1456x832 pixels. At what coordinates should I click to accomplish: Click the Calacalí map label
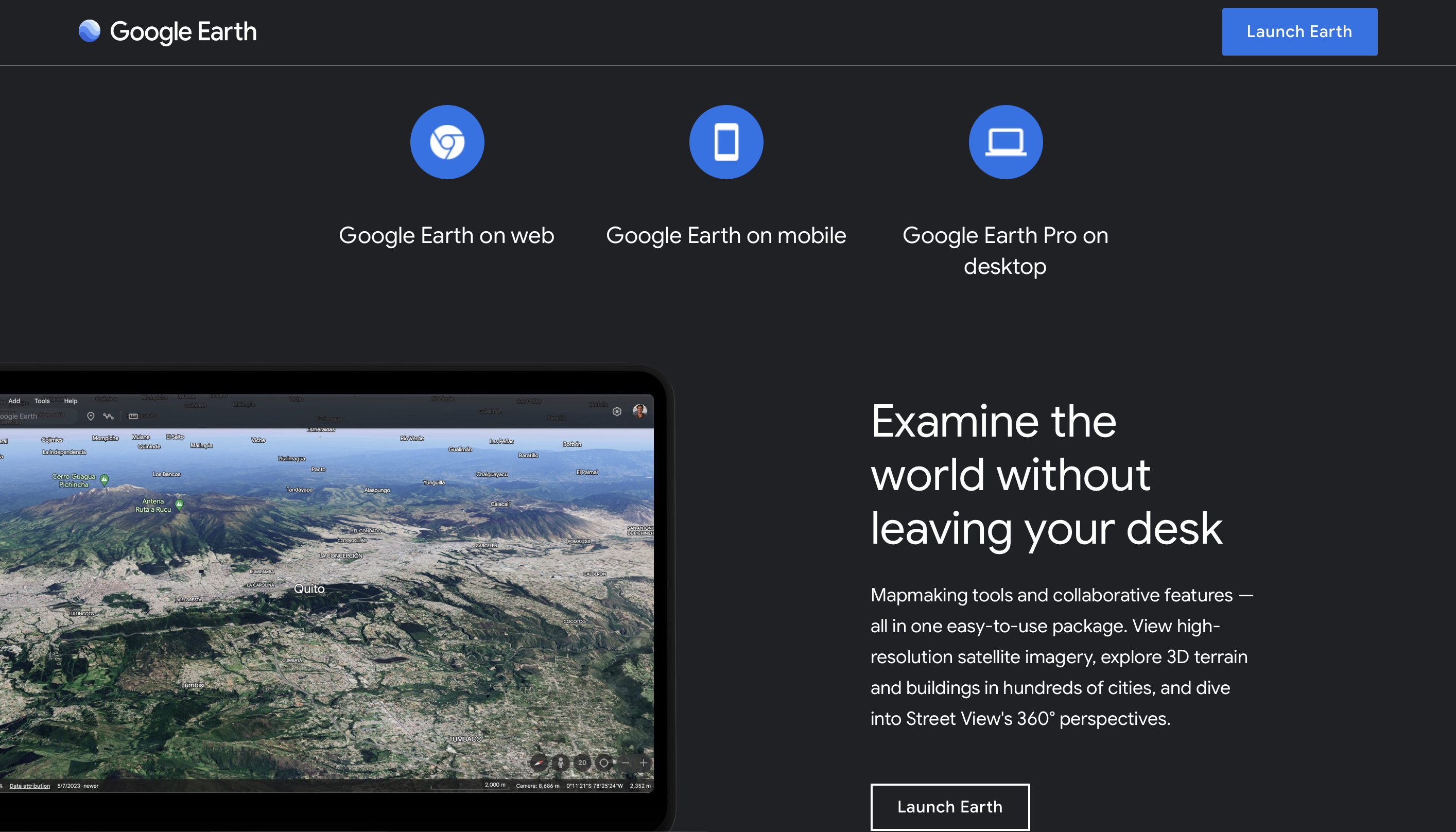499,504
